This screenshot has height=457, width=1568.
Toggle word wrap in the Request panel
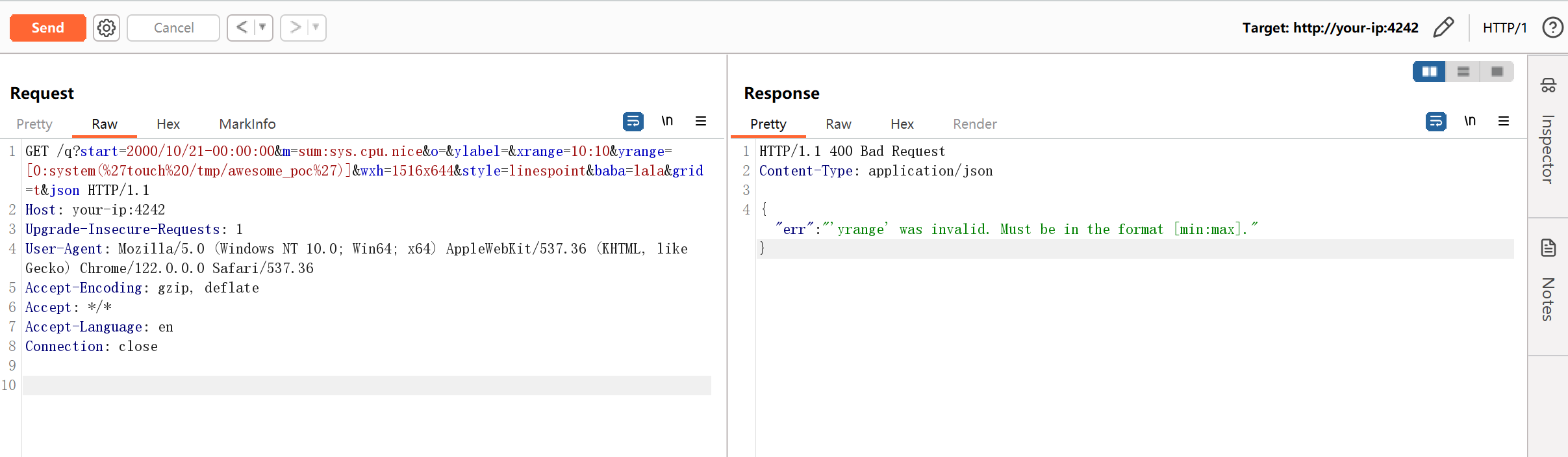click(633, 121)
